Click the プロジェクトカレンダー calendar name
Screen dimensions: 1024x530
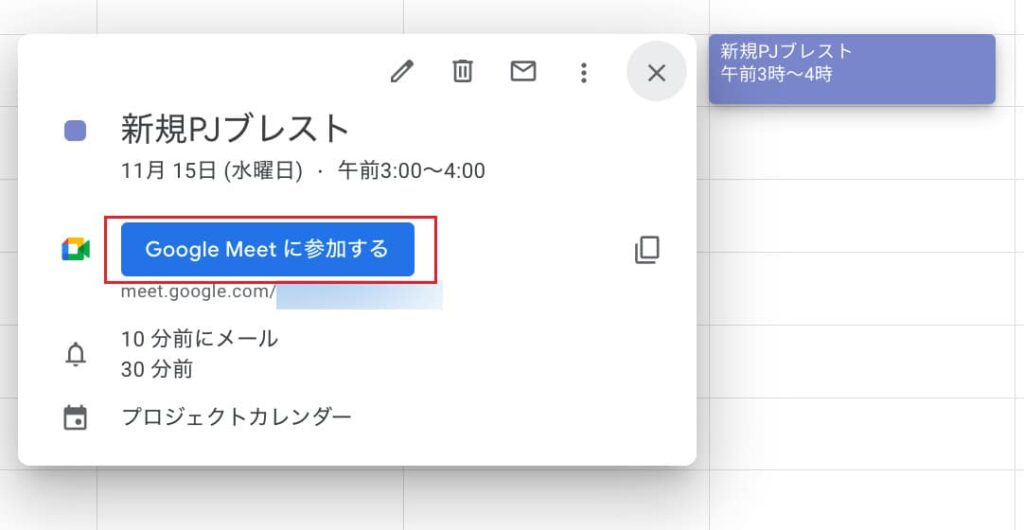pyautogui.click(x=236, y=417)
